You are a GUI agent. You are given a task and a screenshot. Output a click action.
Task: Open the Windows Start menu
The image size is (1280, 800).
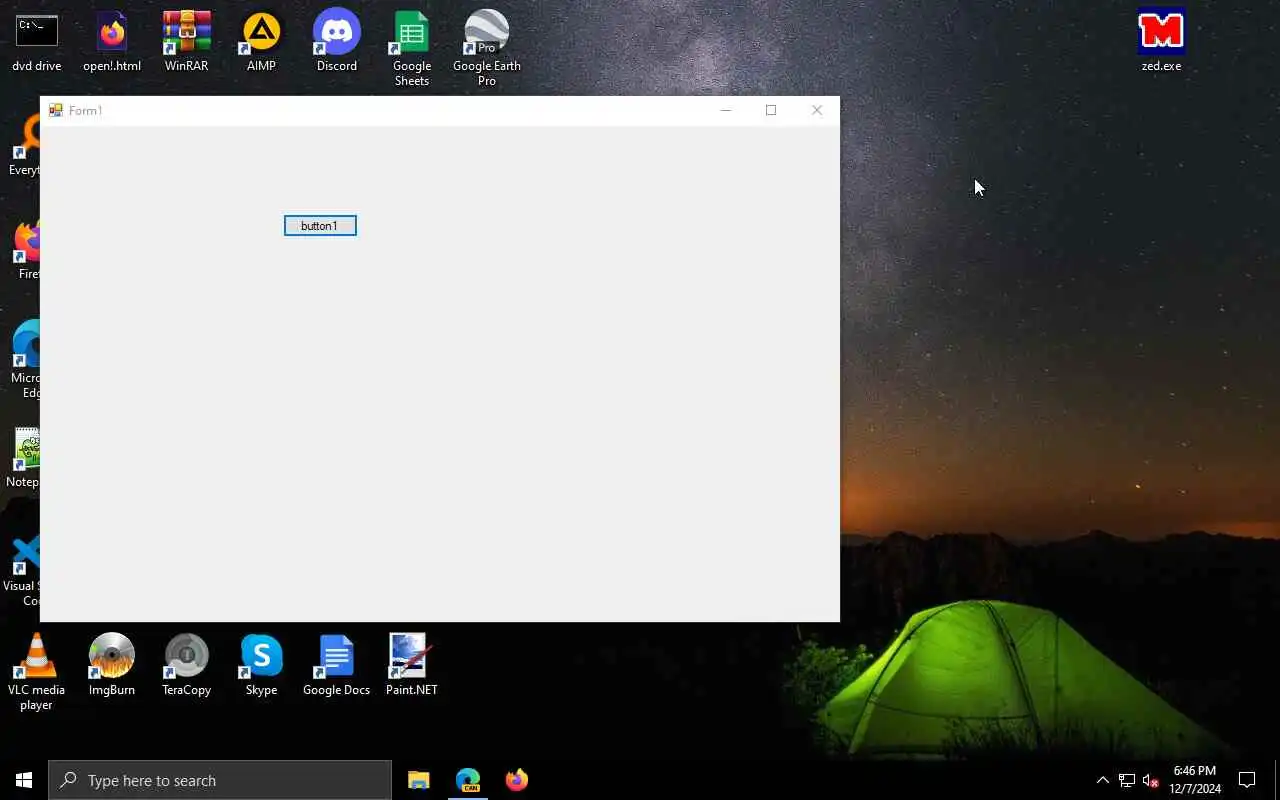coord(24,780)
